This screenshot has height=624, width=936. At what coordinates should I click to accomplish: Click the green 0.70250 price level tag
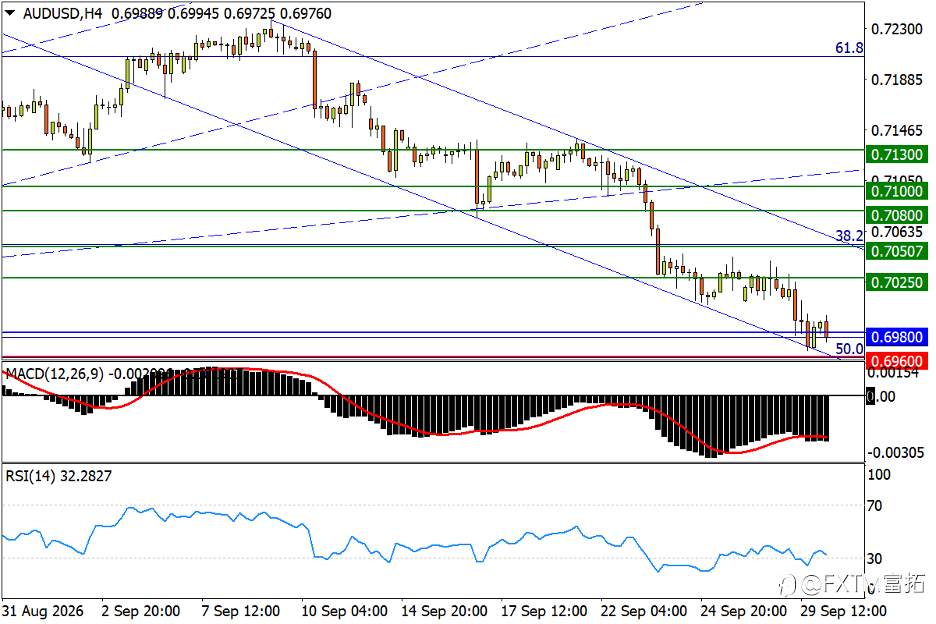(x=897, y=282)
